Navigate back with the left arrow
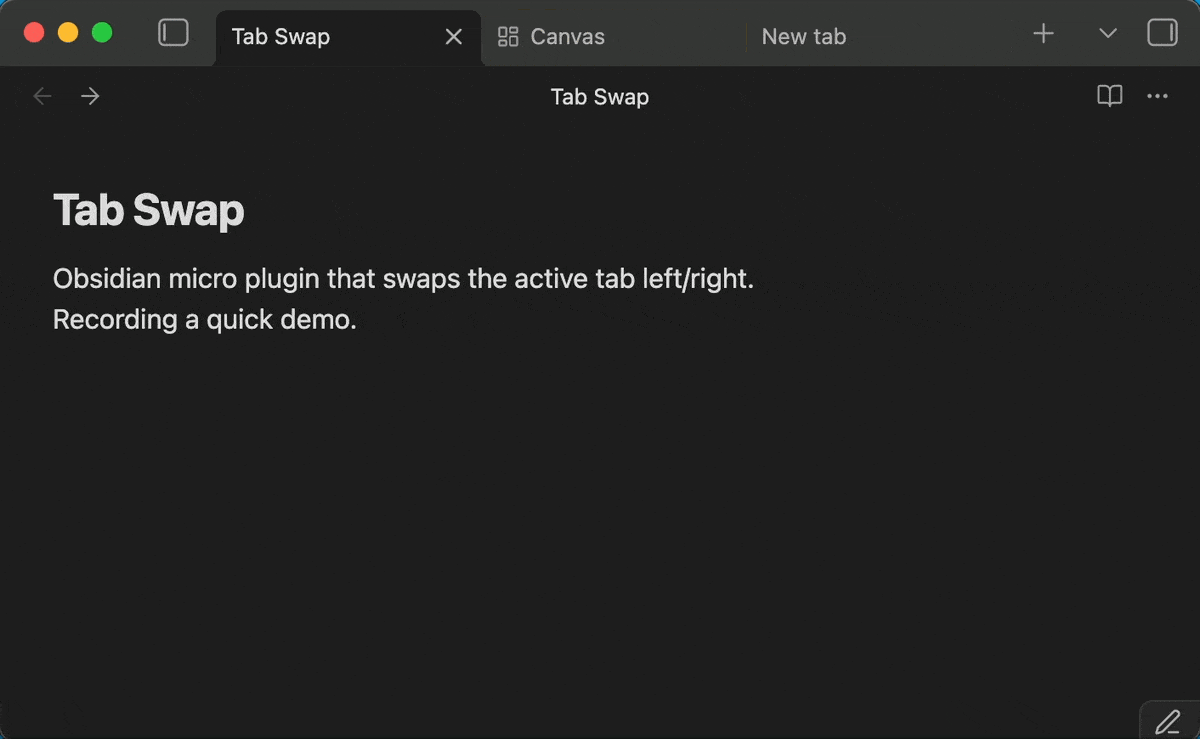The image size is (1200, 739). point(42,96)
